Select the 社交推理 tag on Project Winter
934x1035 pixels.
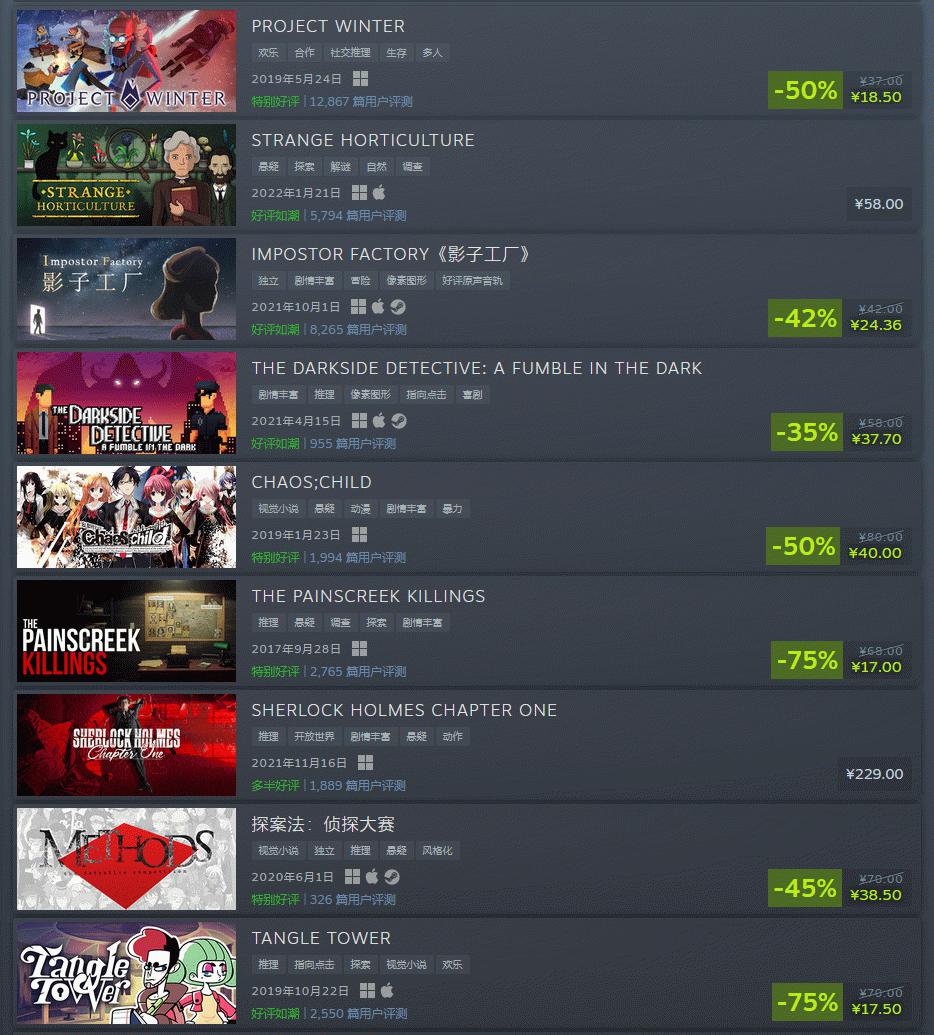350,53
